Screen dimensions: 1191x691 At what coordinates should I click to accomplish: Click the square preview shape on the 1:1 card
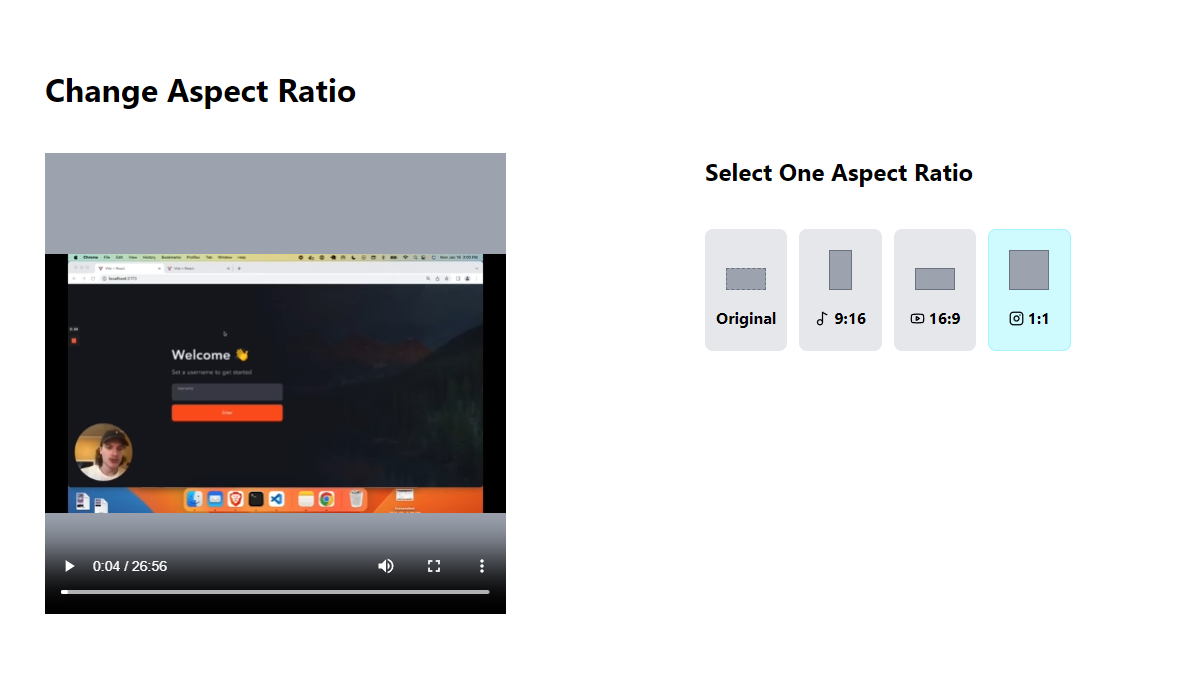[1029, 270]
